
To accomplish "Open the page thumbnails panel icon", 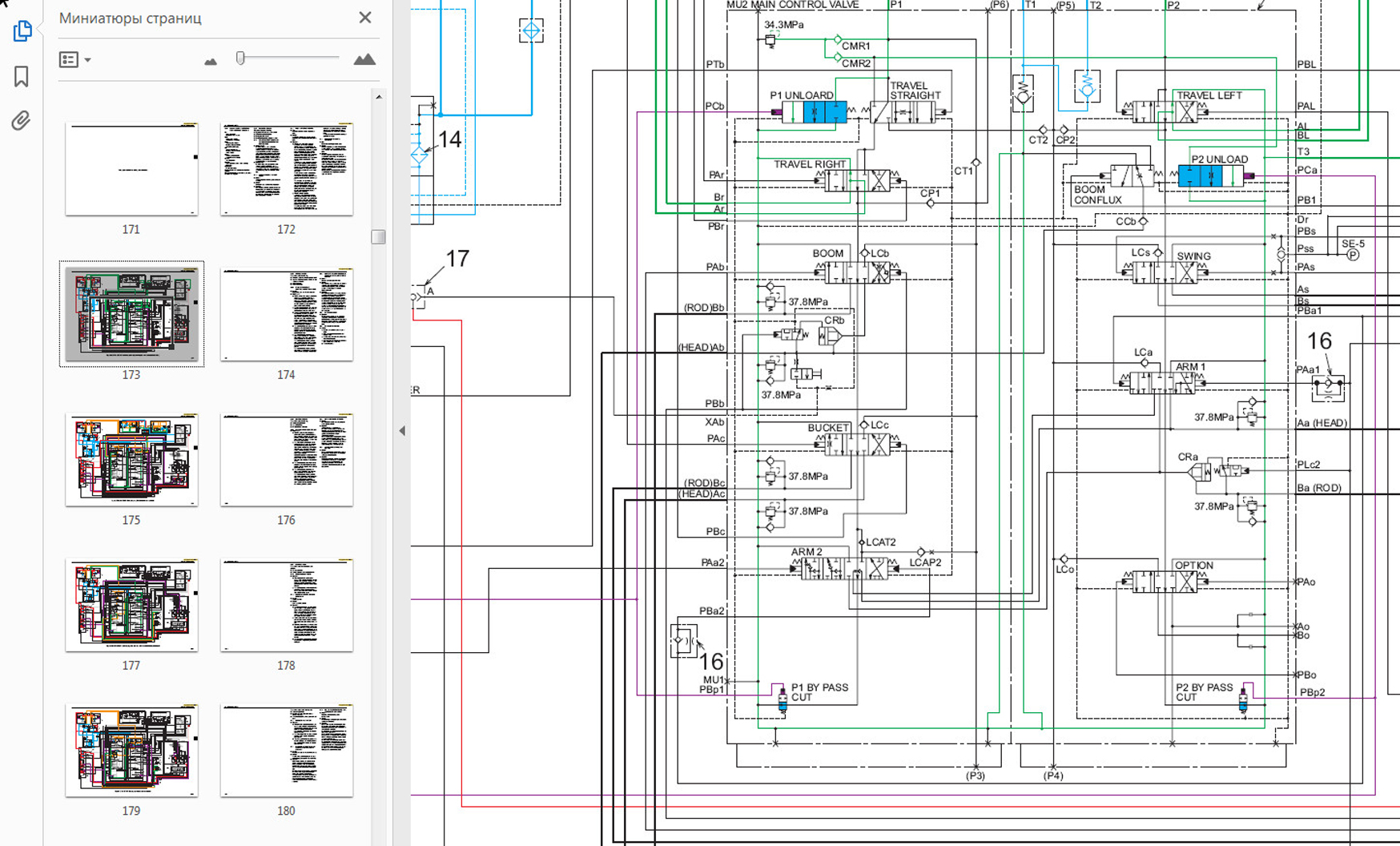I will tap(22, 31).
